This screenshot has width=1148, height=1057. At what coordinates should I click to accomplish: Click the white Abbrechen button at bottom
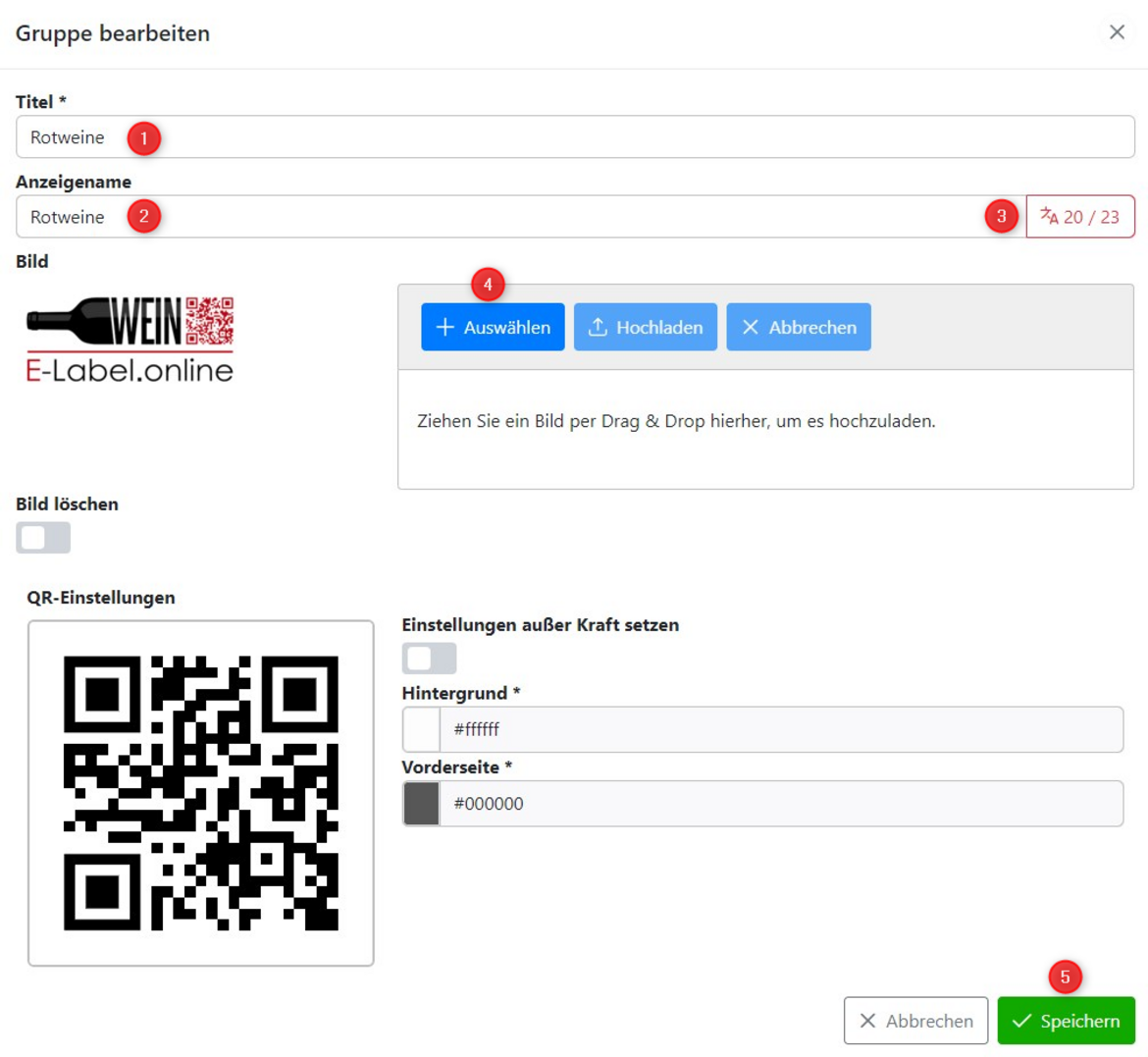[x=915, y=1021]
